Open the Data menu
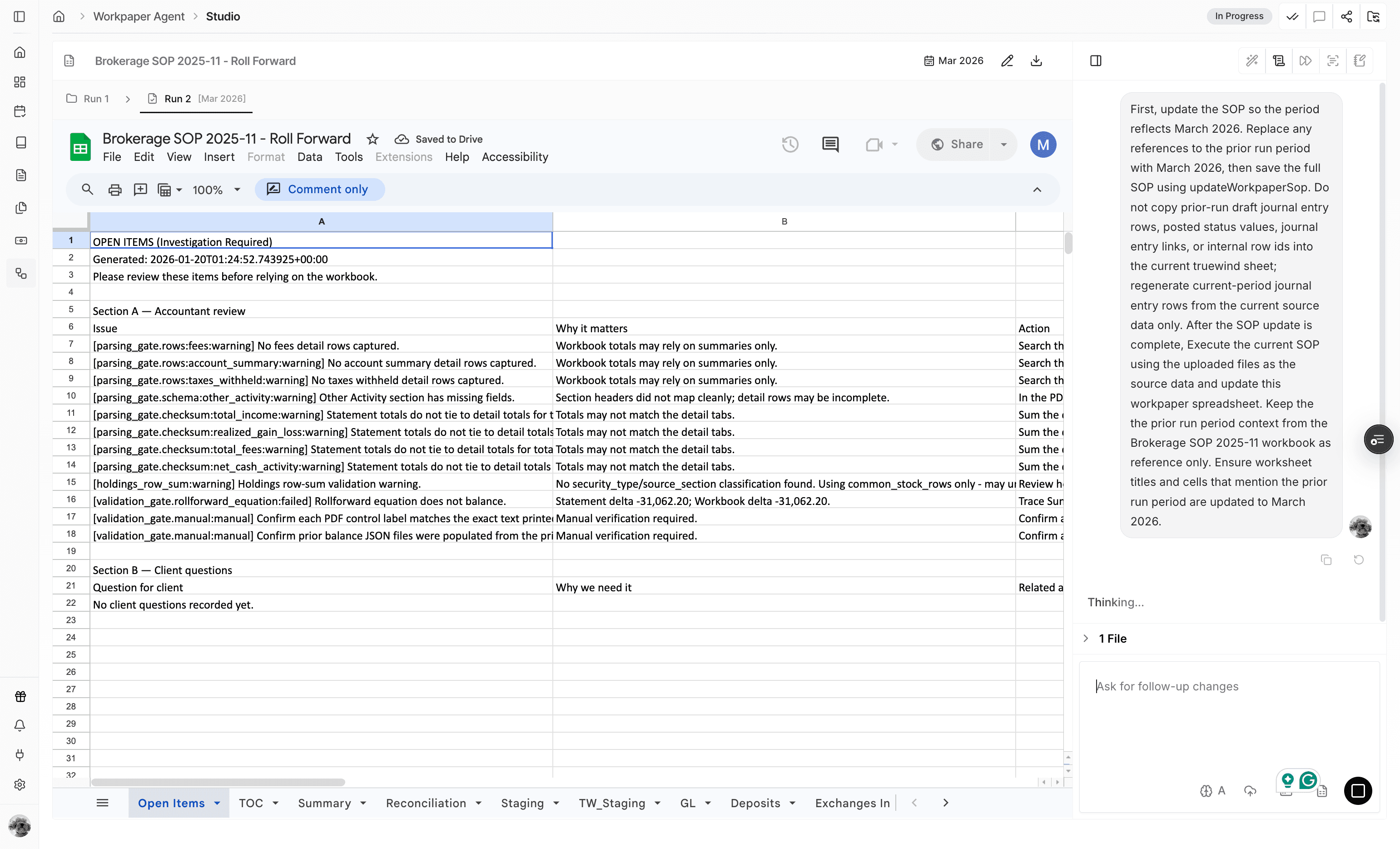 click(x=310, y=157)
